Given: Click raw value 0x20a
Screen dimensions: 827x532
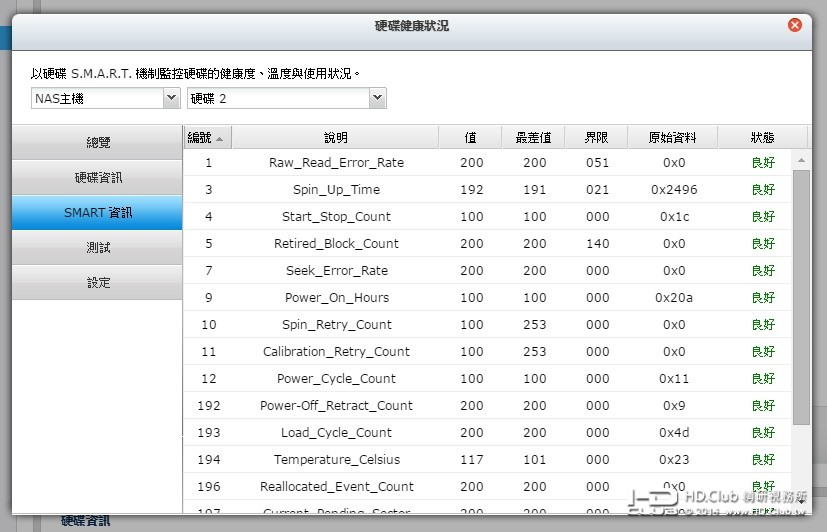Looking at the screenshot, I should click(674, 297).
